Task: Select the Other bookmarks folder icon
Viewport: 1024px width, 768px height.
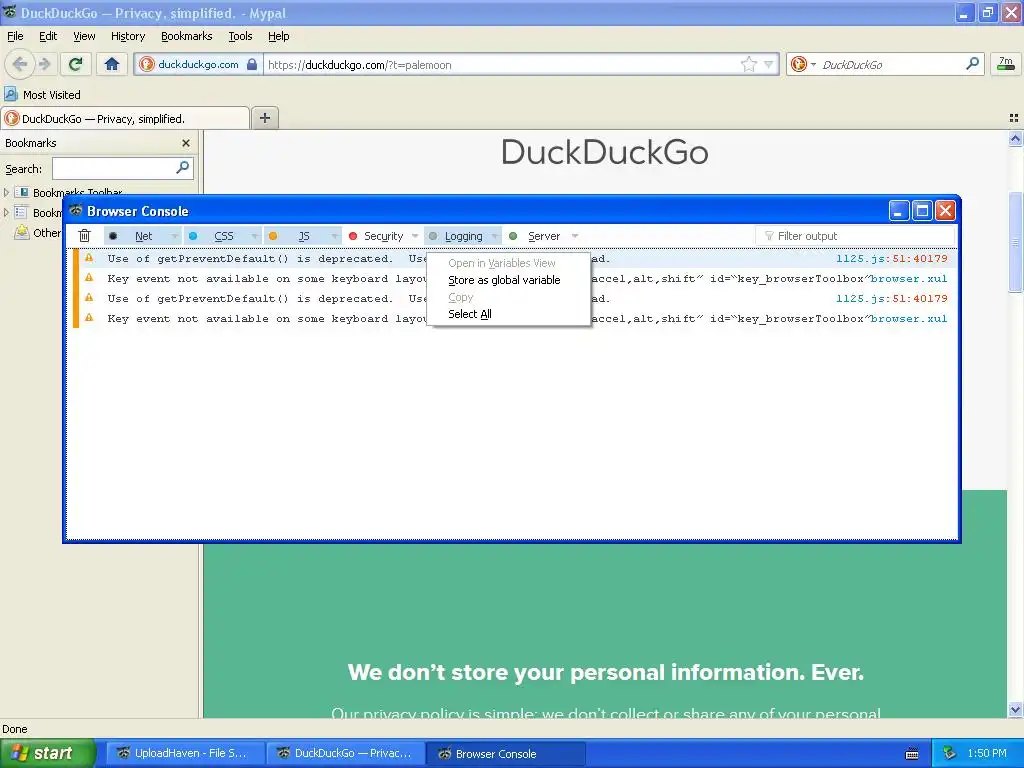Action: pyautogui.click(x=22, y=232)
